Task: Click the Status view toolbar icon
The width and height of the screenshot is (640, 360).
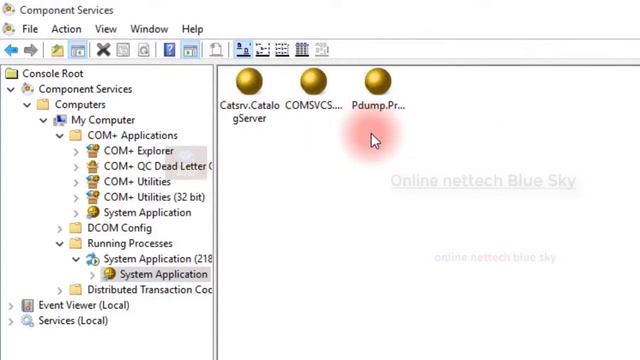Action: click(322, 50)
